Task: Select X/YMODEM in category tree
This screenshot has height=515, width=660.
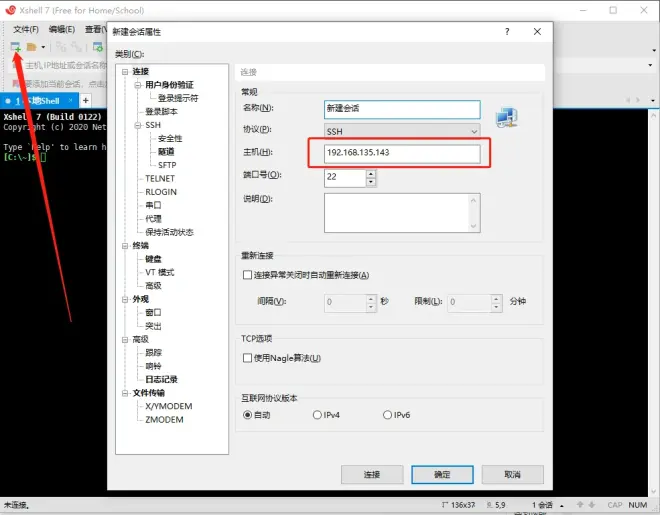Action: (169, 406)
